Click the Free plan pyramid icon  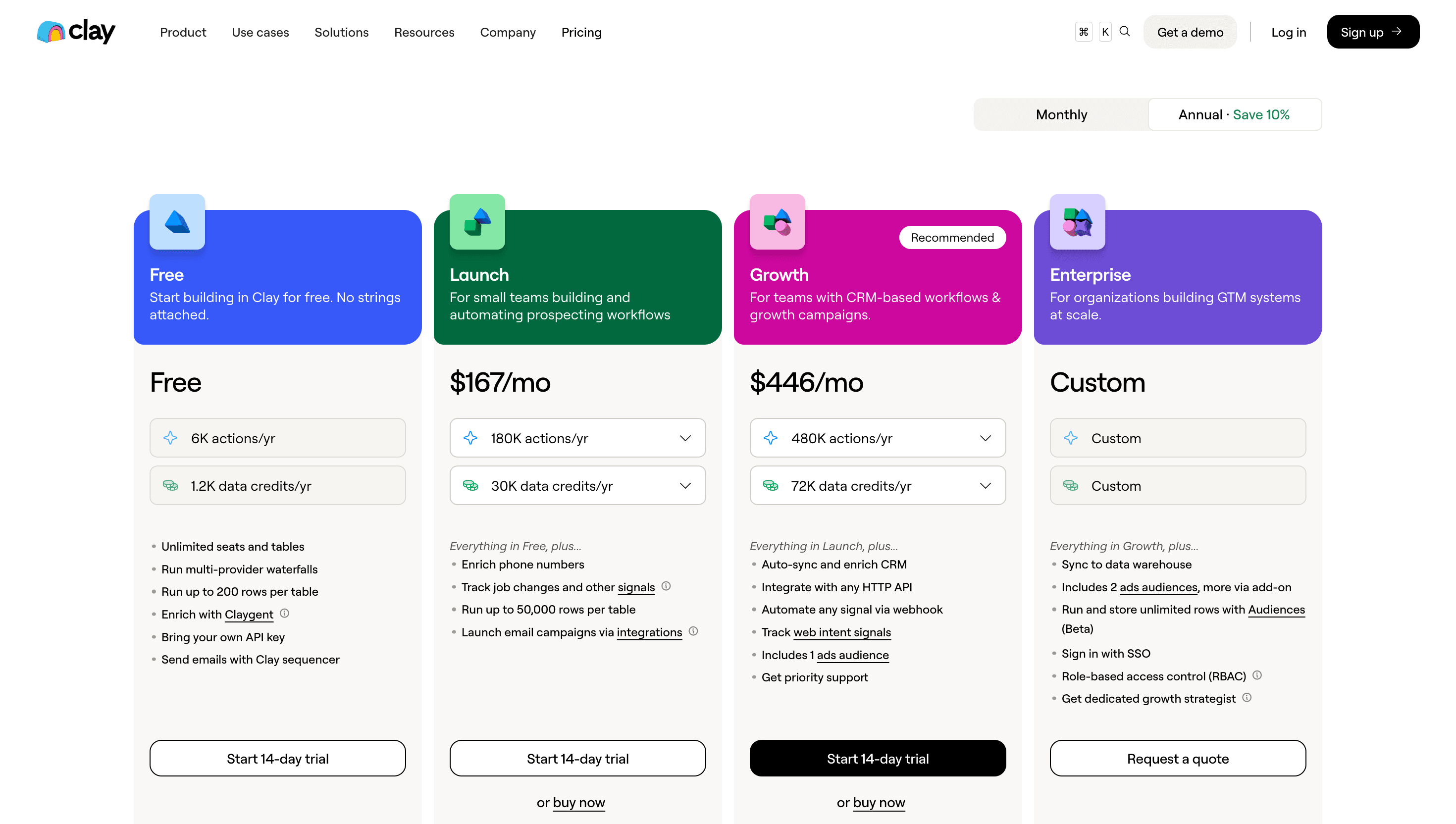[177, 221]
